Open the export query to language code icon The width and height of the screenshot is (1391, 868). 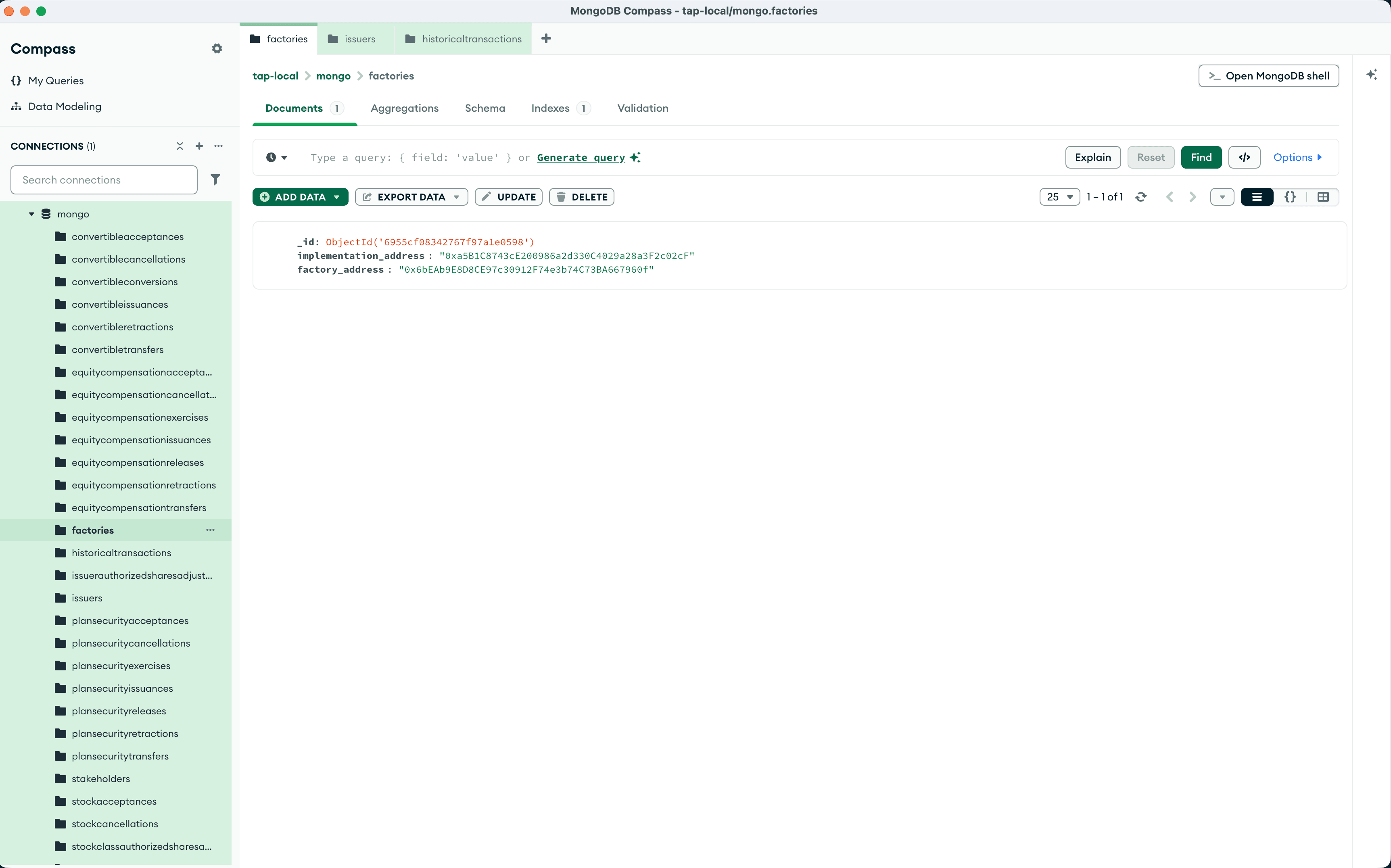coord(1244,157)
